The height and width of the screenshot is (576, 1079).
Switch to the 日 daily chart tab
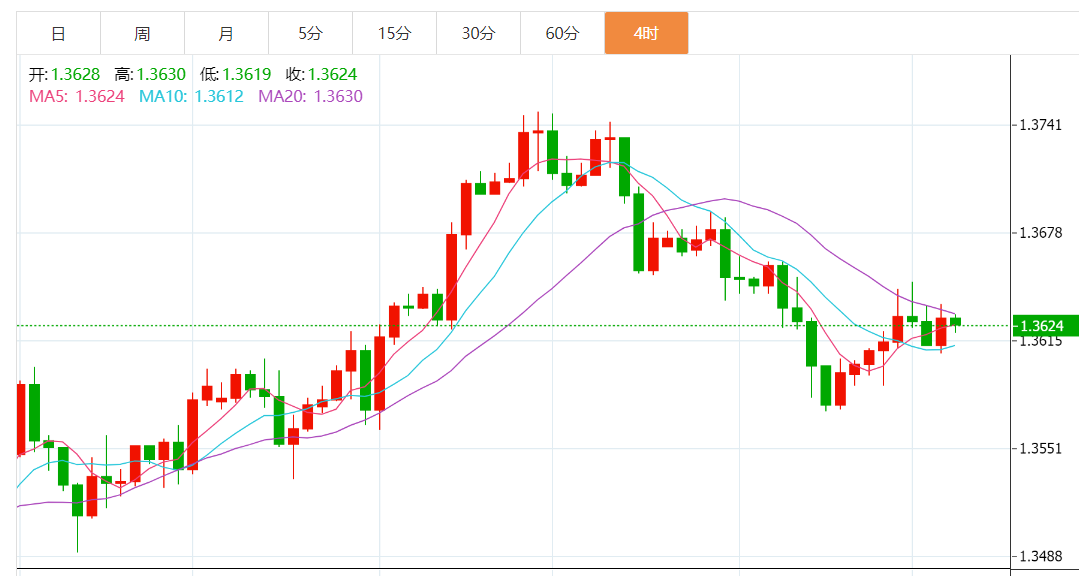[x=58, y=33]
